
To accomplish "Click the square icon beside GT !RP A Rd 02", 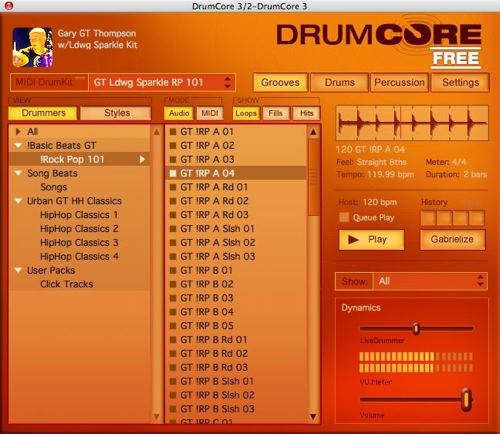I will [173, 201].
